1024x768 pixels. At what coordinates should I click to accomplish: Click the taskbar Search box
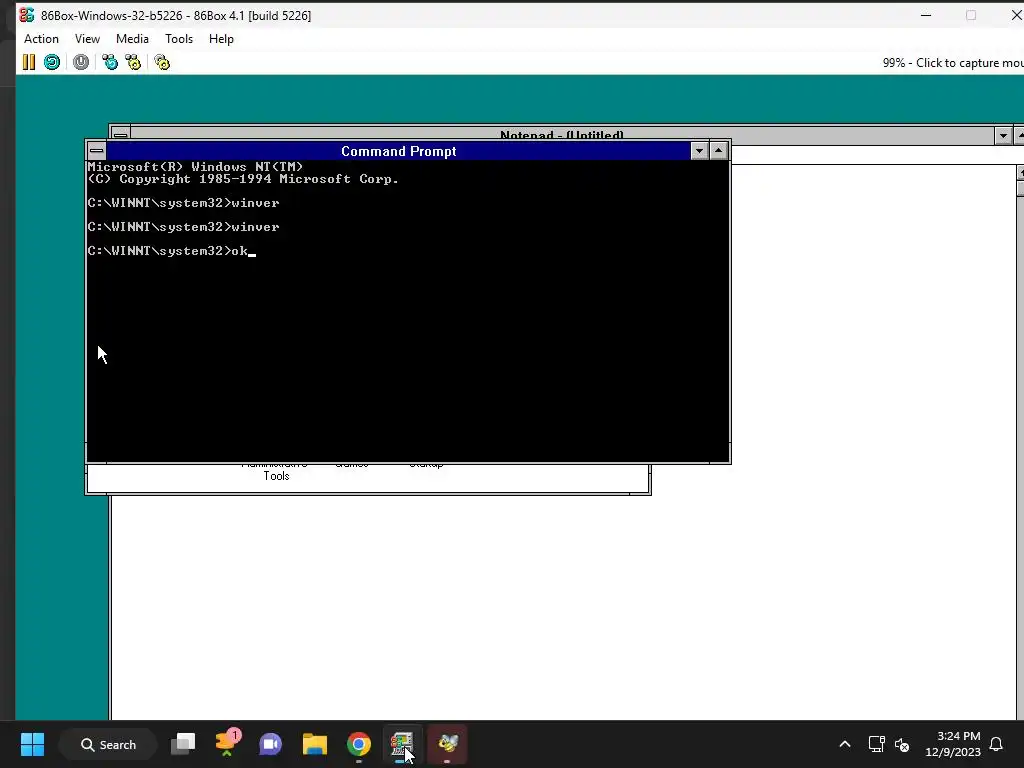click(x=108, y=744)
